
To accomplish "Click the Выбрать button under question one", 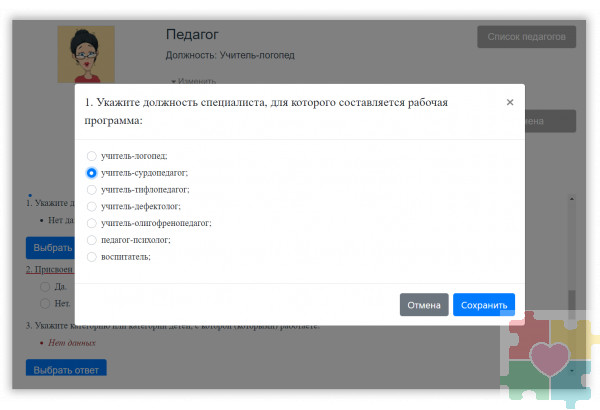I will (50, 247).
